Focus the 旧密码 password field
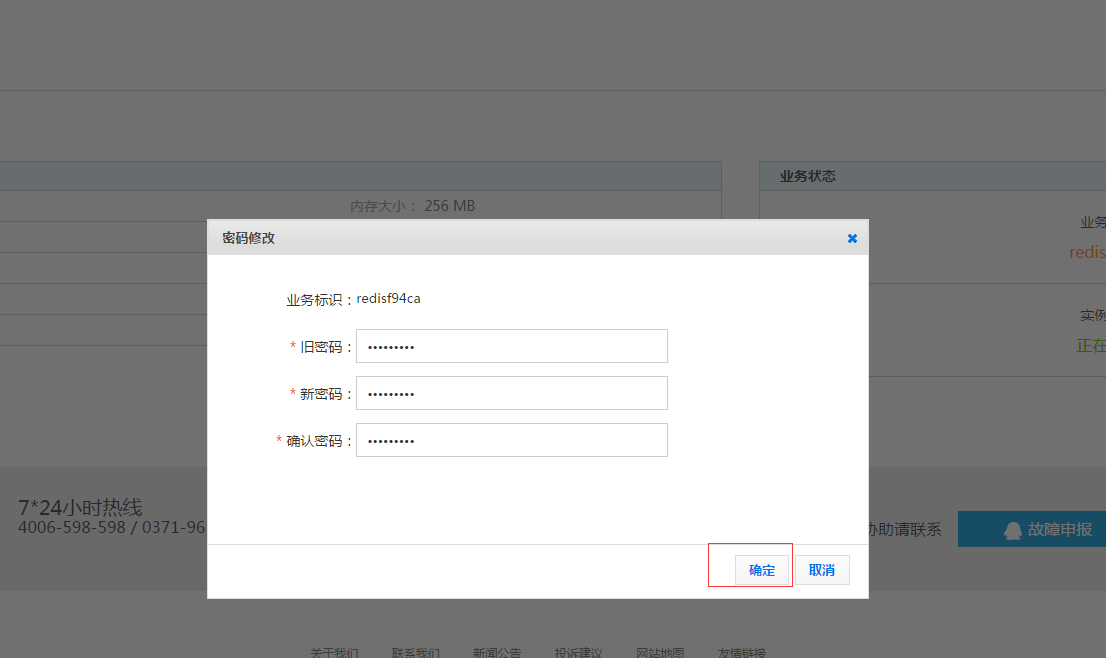 (511, 346)
